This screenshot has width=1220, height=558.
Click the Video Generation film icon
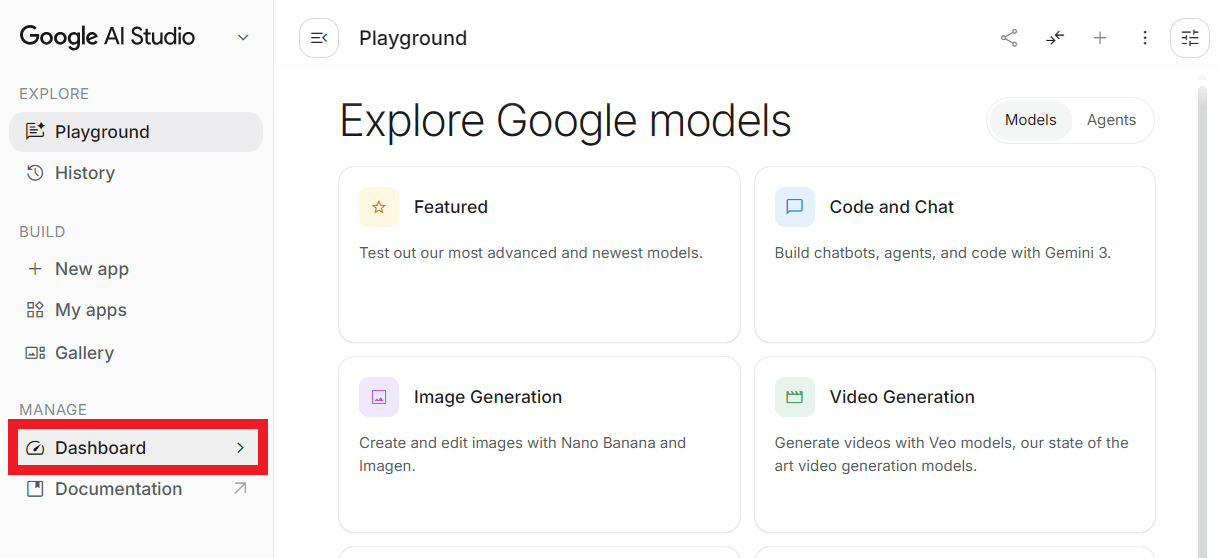pyautogui.click(x=795, y=397)
